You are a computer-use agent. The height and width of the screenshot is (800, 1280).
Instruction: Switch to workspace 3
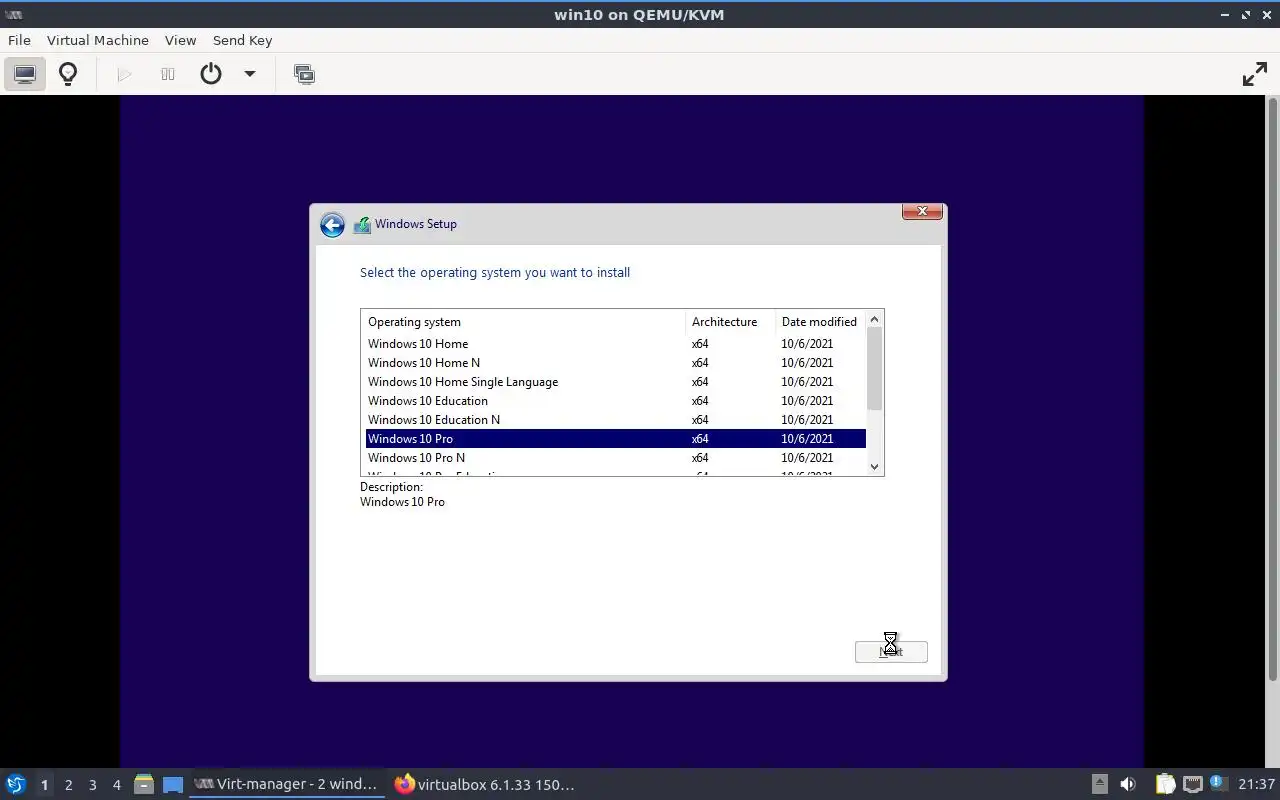click(x=92, y=785)
